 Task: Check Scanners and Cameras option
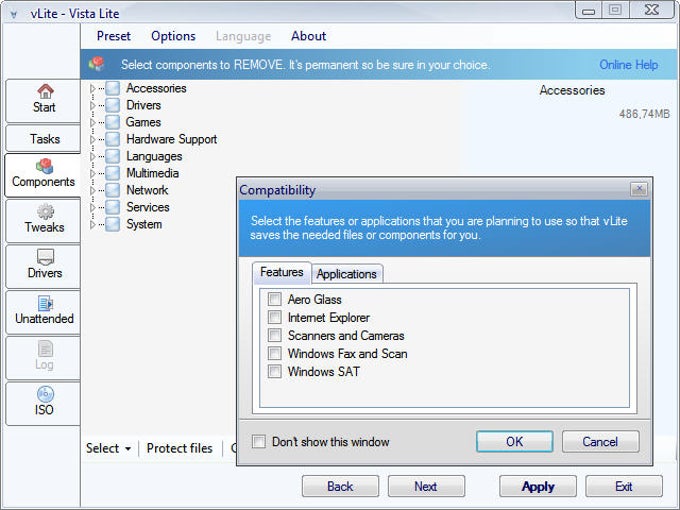[x=274, y=335]
